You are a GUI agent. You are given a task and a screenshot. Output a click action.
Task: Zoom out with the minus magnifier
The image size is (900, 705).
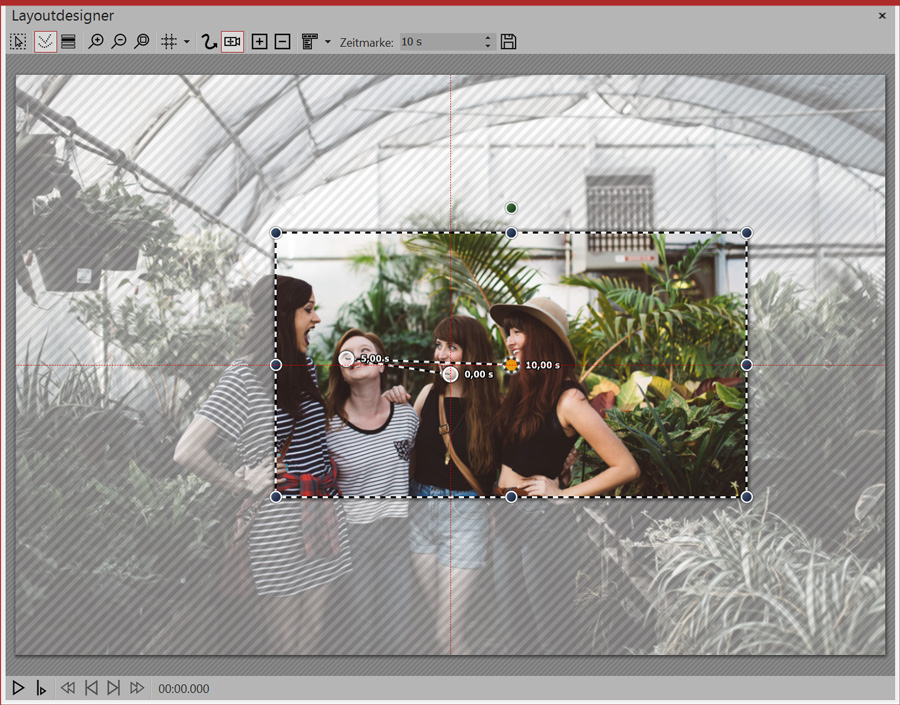[119, 42]
